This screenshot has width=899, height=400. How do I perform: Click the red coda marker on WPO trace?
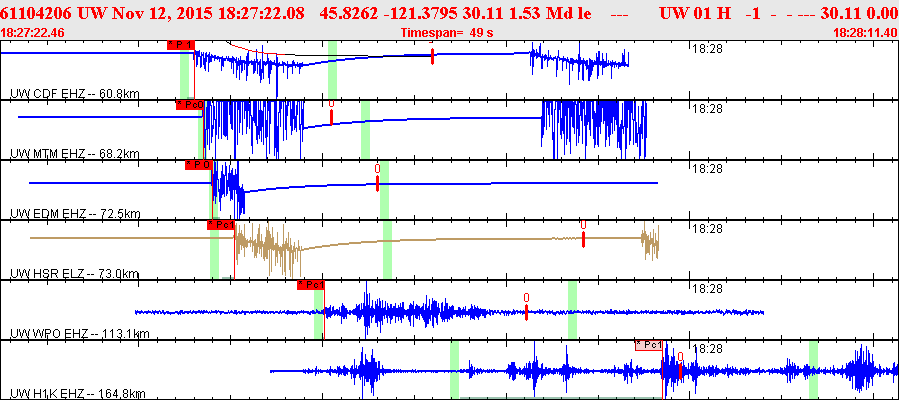coord(526,310)
